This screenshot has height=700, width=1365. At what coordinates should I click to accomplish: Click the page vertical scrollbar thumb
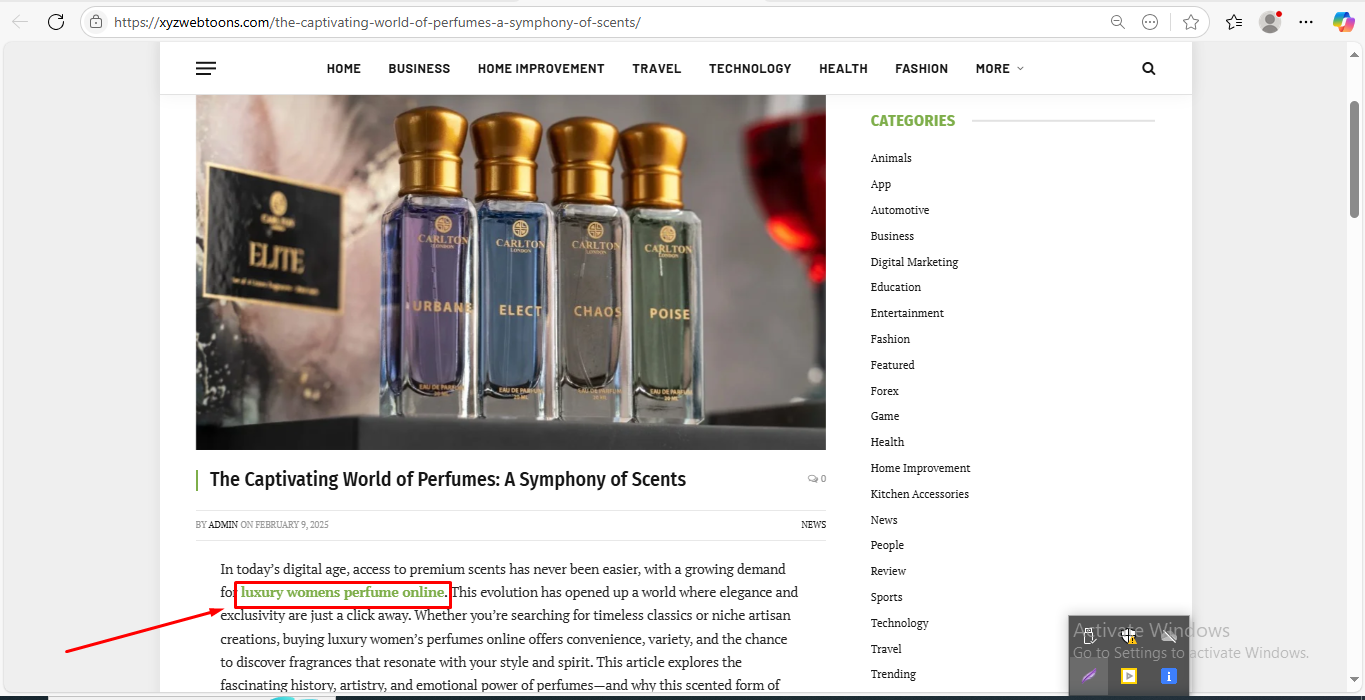1355,160
